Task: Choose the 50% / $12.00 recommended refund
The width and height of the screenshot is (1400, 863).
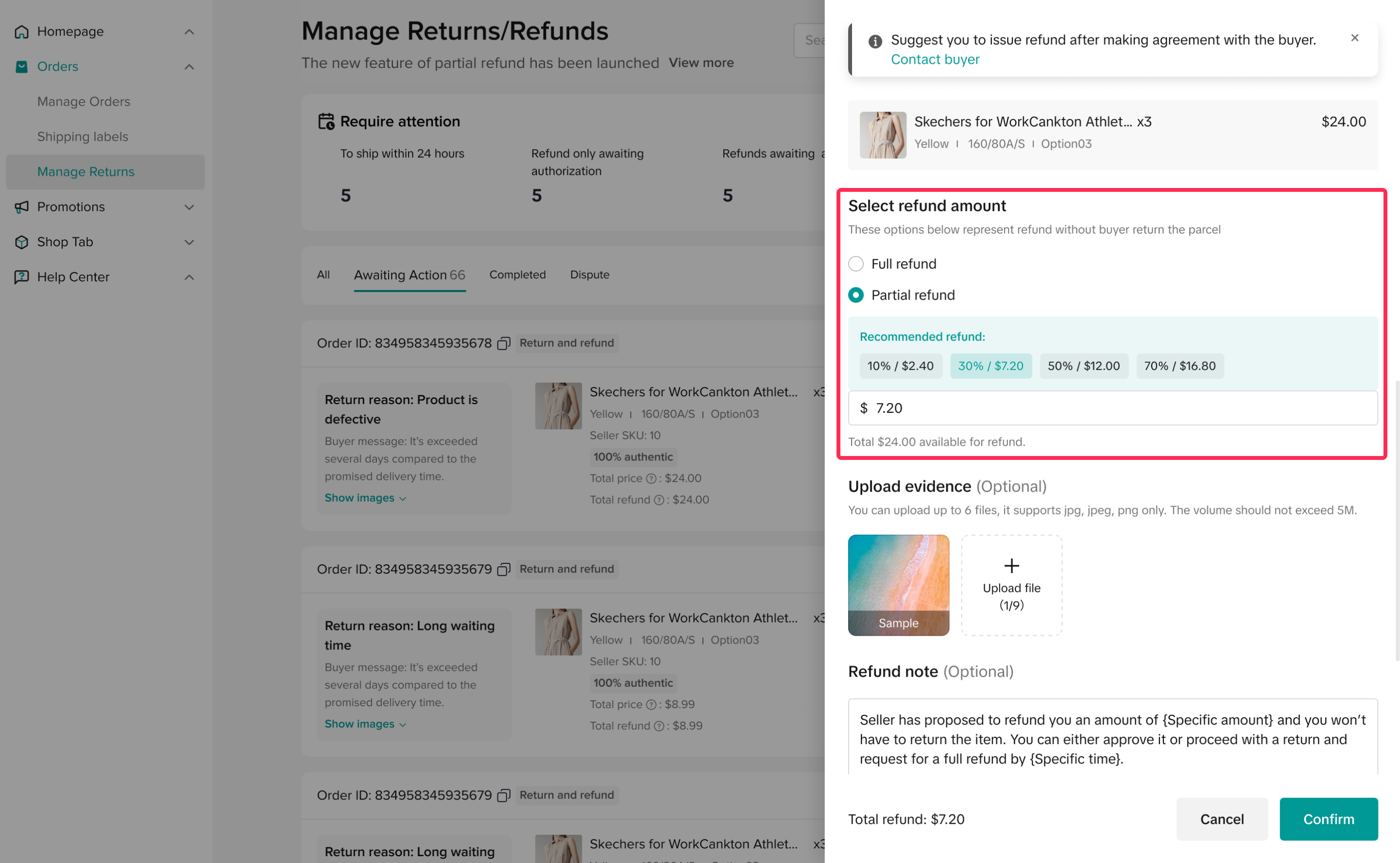Action: tap(1083, 366)
